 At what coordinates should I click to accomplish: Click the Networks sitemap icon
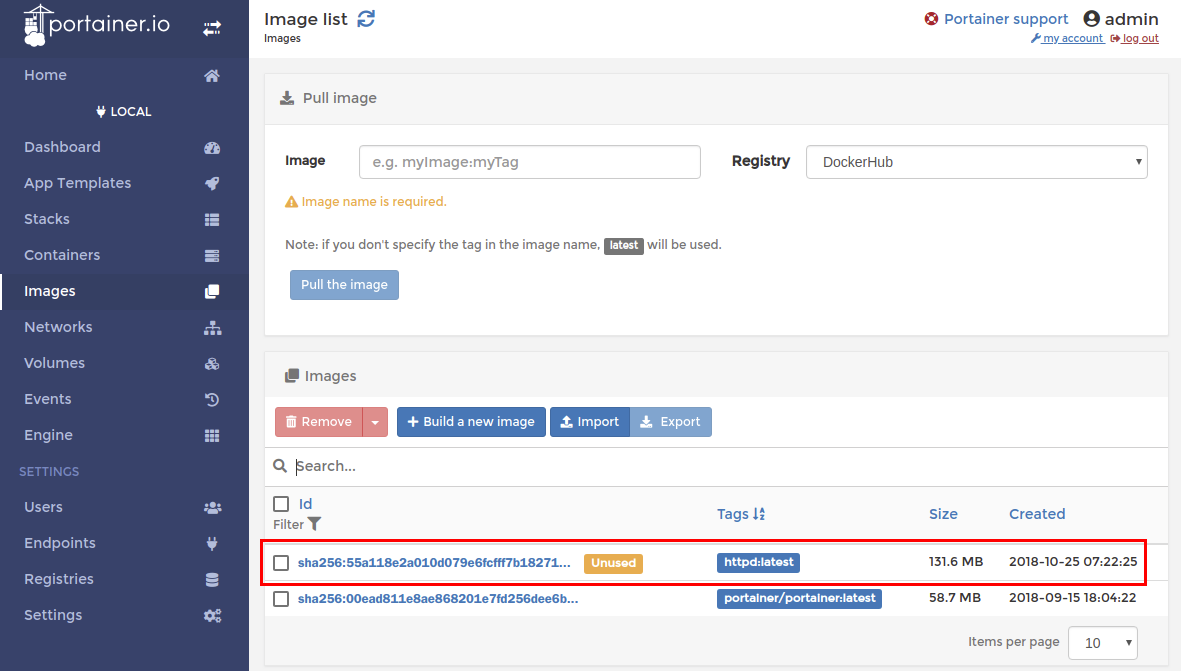(212, 328)
